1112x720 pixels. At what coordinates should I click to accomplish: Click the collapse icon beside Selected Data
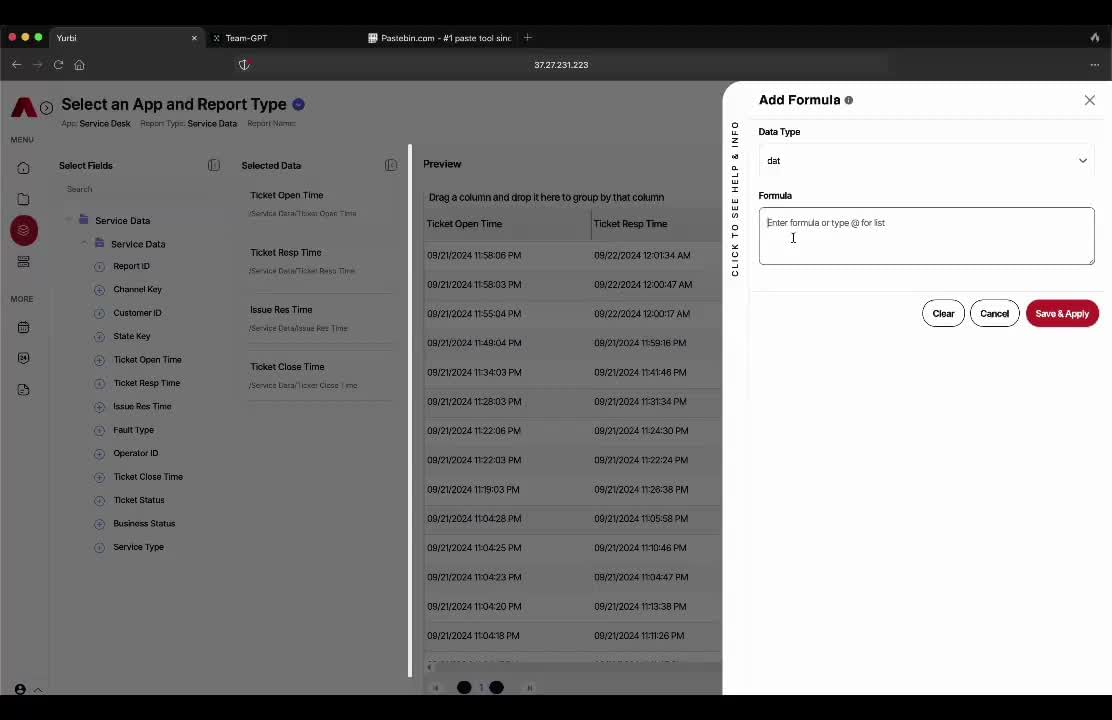click(x=391, y=165)
